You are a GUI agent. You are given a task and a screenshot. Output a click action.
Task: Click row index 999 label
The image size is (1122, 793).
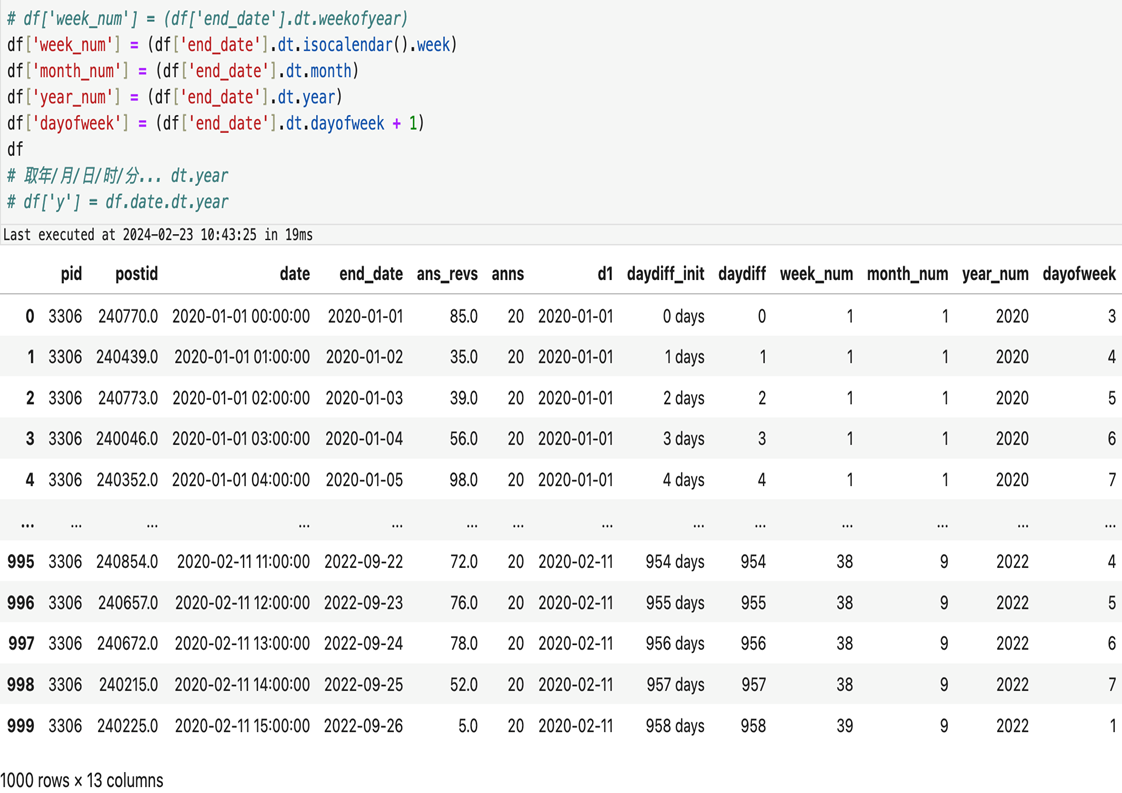point(21,726)
